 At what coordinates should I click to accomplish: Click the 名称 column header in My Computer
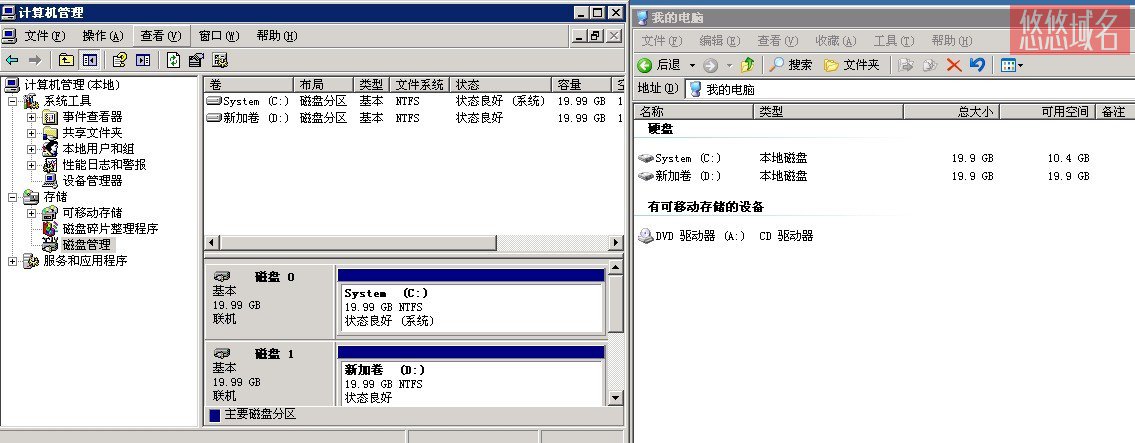pos(693,111)
